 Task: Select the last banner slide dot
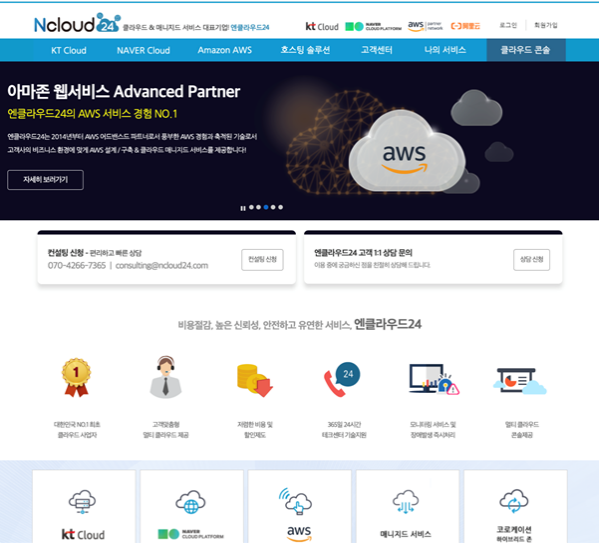(x=281, y=207)
